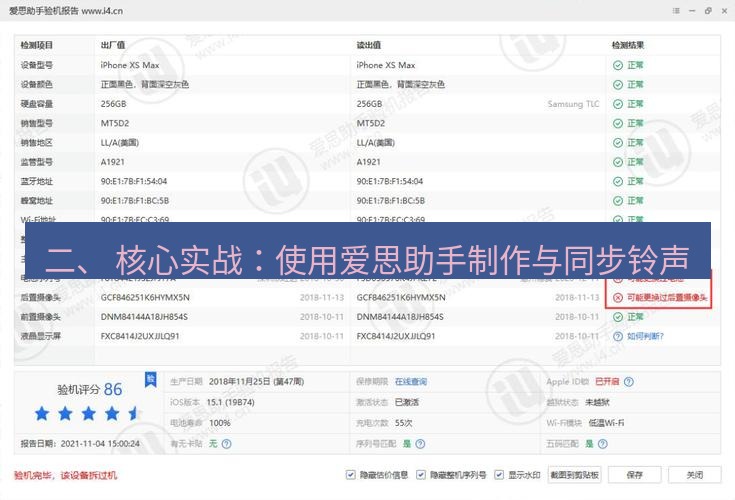The width and height of the screenshot is (735, 500).
Task: Select factory LCD serial FXC8414J2UXJJLQ91
Action: [x=140, y=336]
